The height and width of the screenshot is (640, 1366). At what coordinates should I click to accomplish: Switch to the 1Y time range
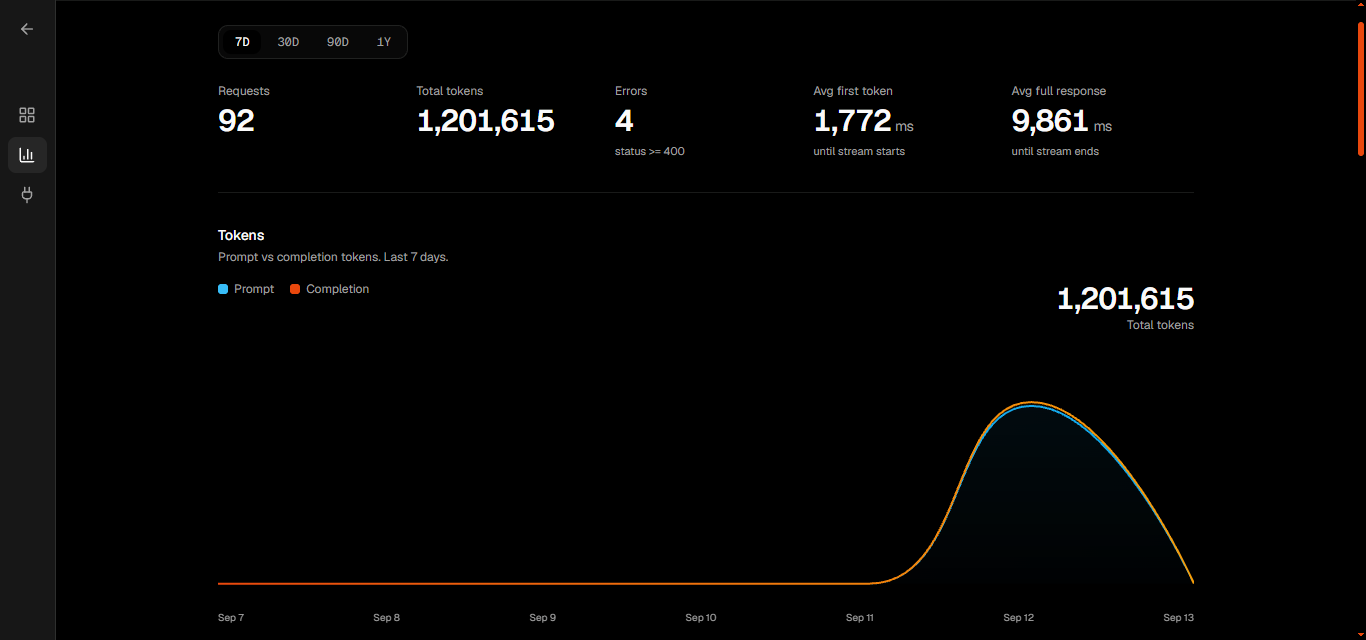click(384, 42)
